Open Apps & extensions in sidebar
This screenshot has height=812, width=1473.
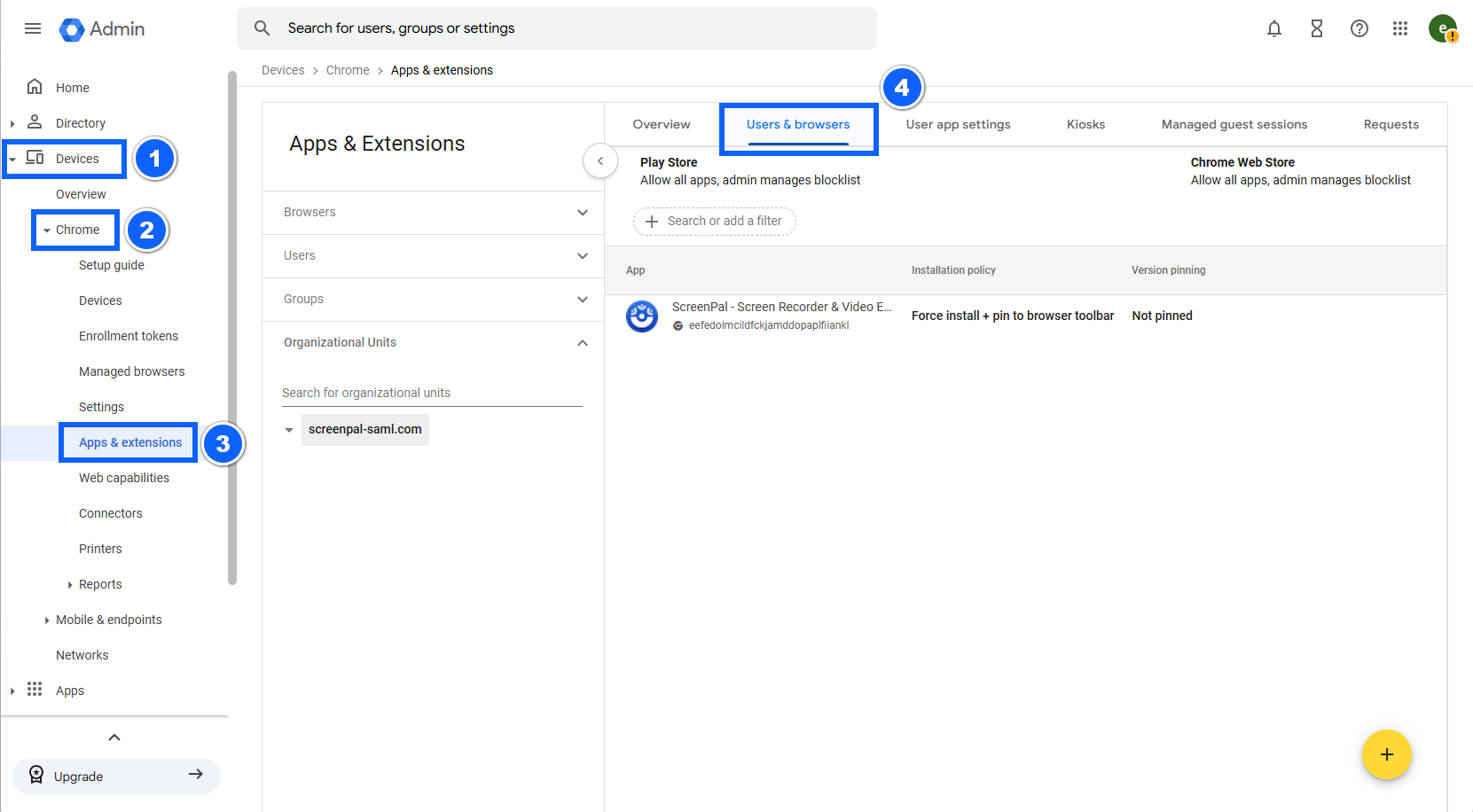[x=130, y=442]
